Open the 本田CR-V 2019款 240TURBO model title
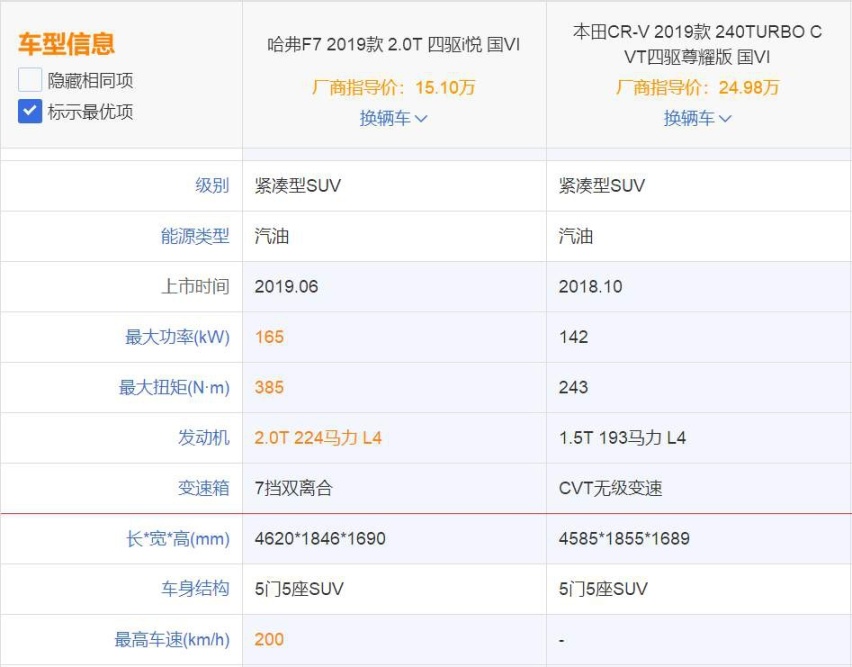852x667 pixels. click(698, 44)
